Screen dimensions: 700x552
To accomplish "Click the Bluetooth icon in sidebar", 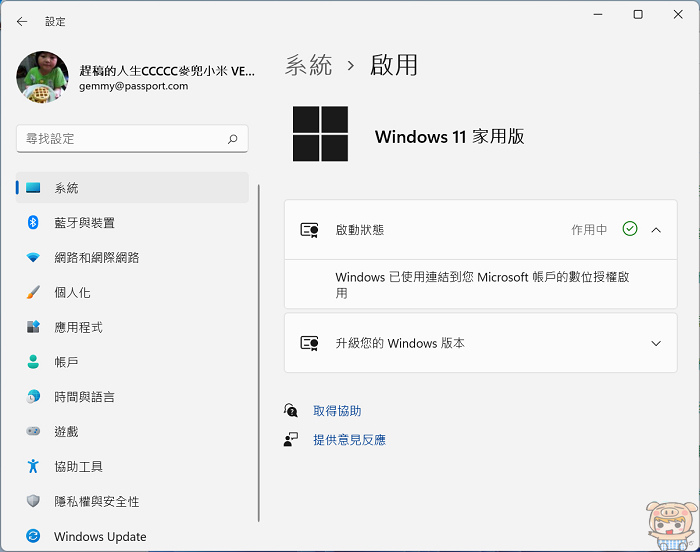I will point(33,222).
